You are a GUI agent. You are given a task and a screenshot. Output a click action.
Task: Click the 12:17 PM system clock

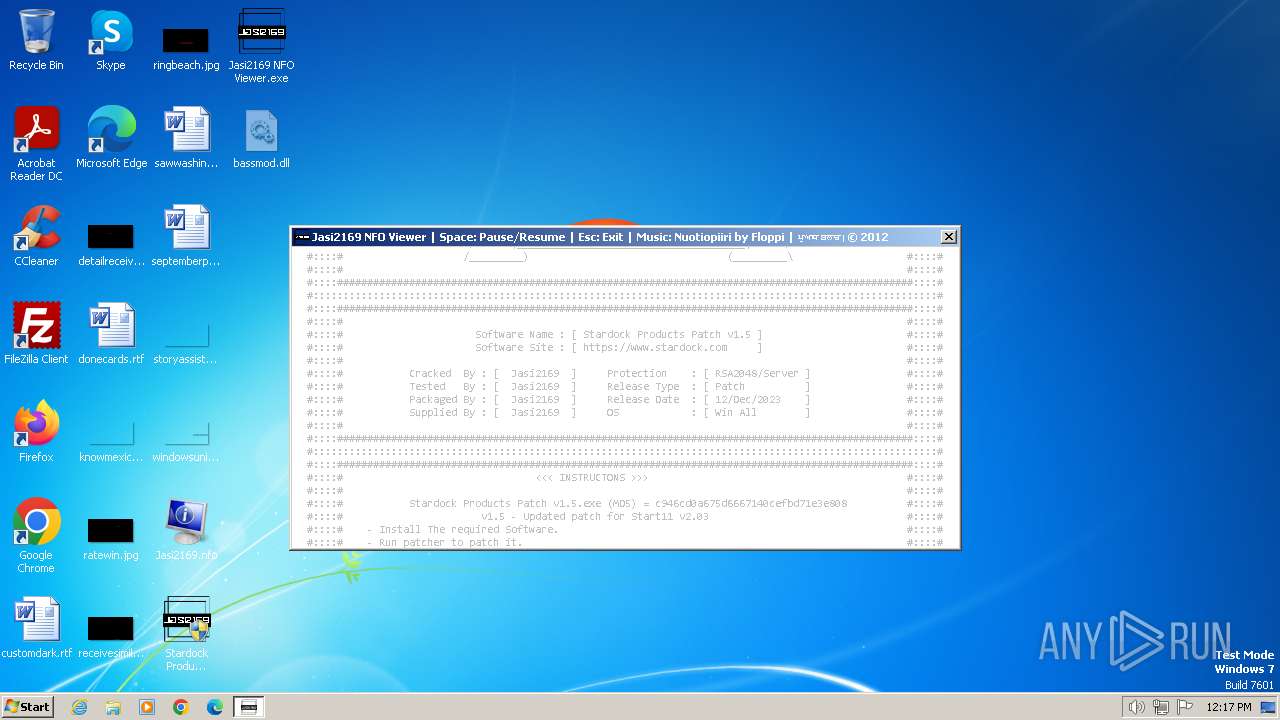coord(1229,707)
